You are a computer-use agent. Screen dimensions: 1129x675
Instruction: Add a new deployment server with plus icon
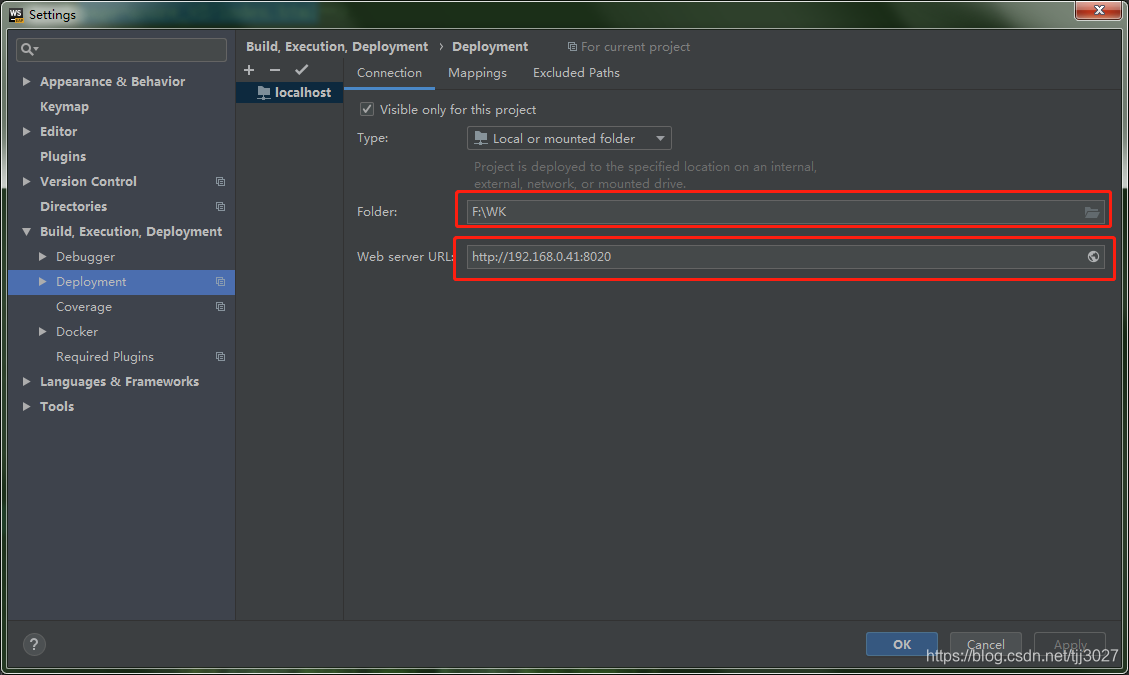point(249,70)
